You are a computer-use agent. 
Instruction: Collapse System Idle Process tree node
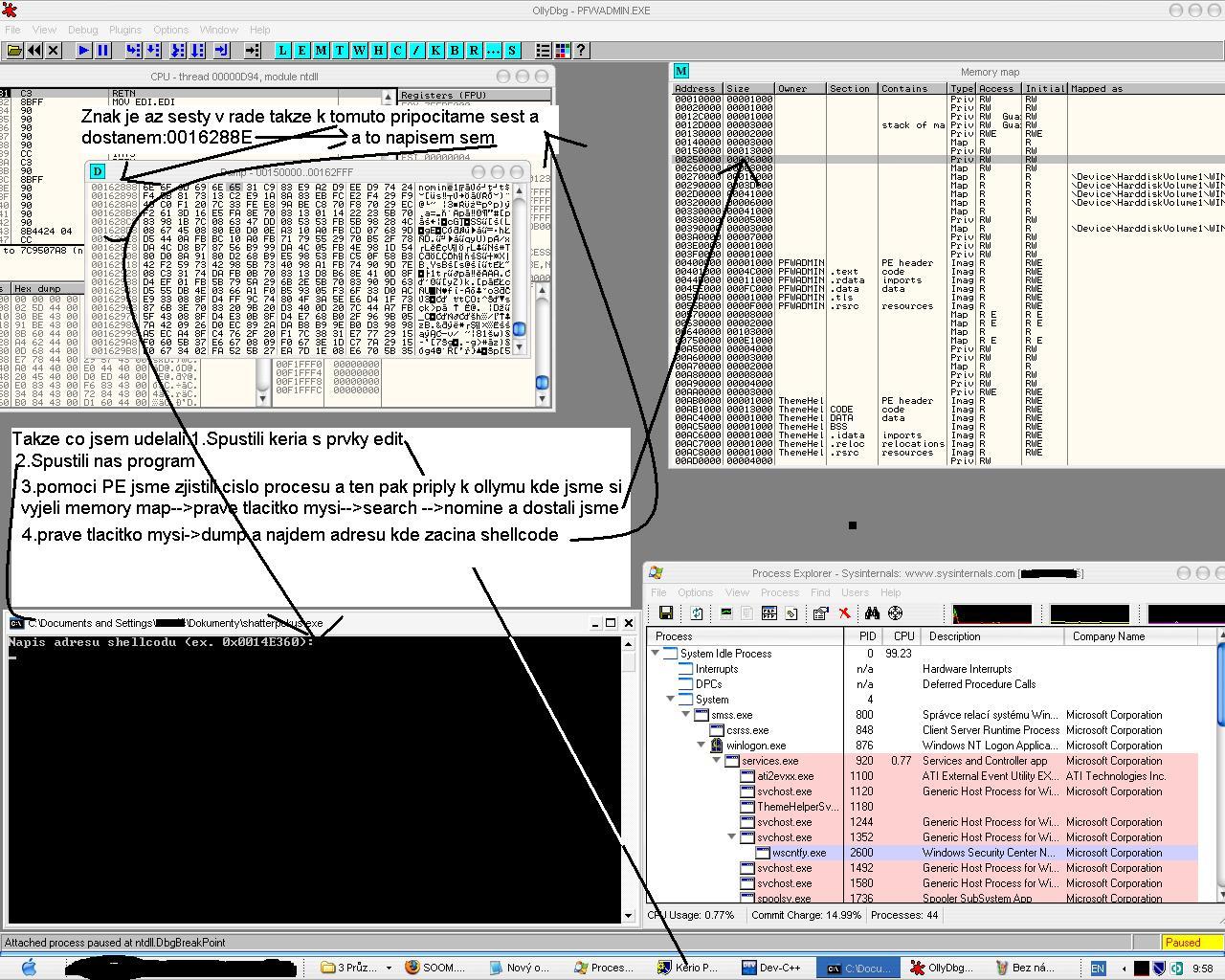coord(656,654)
